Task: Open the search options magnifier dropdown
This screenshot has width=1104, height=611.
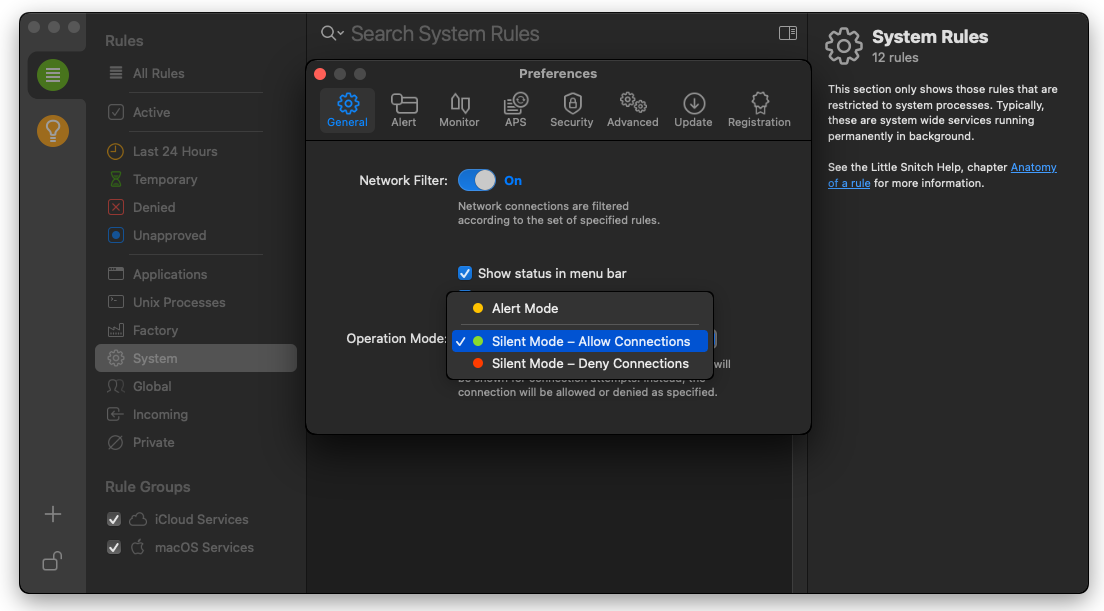Action: point(331,34)
